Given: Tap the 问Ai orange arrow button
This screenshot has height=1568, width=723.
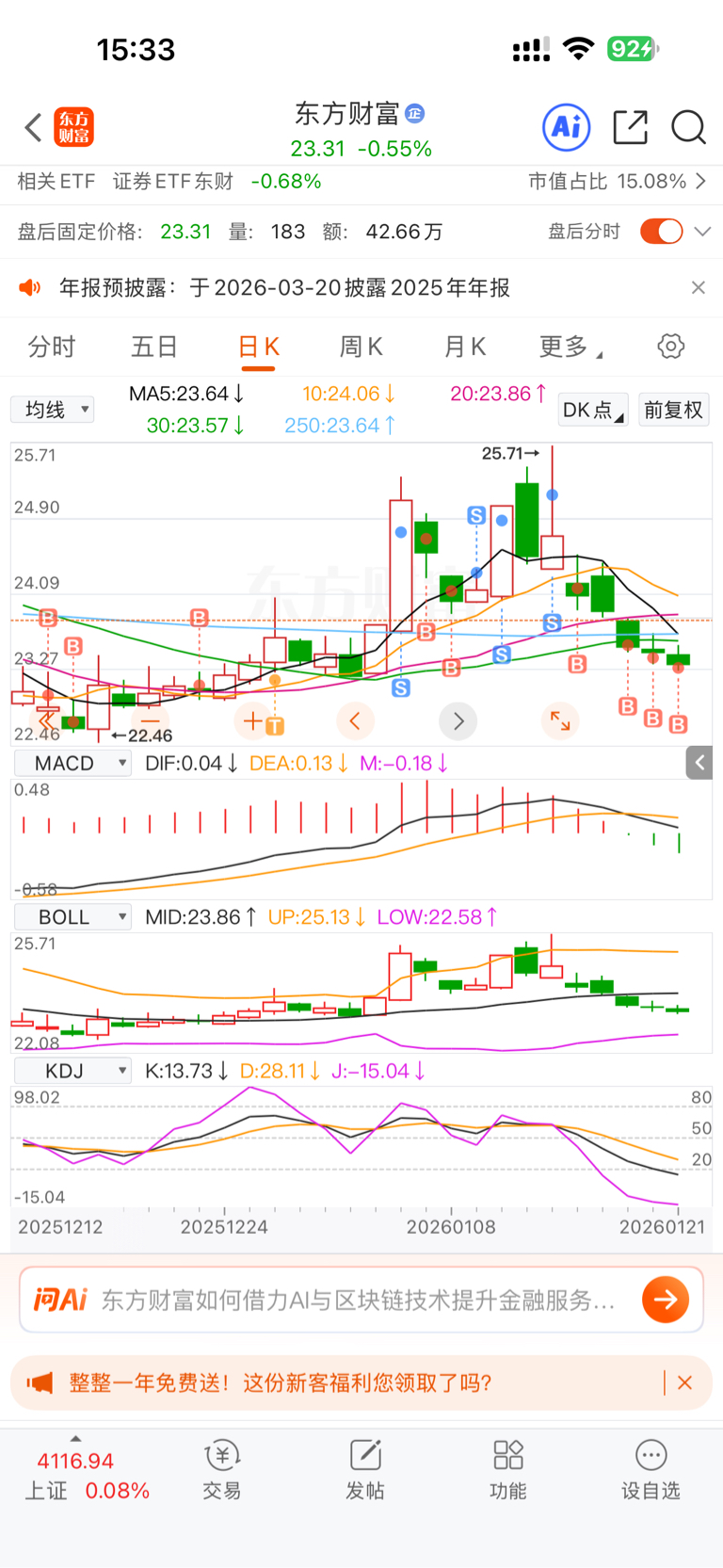Looking at the screenshot, I should (666, 1300).
